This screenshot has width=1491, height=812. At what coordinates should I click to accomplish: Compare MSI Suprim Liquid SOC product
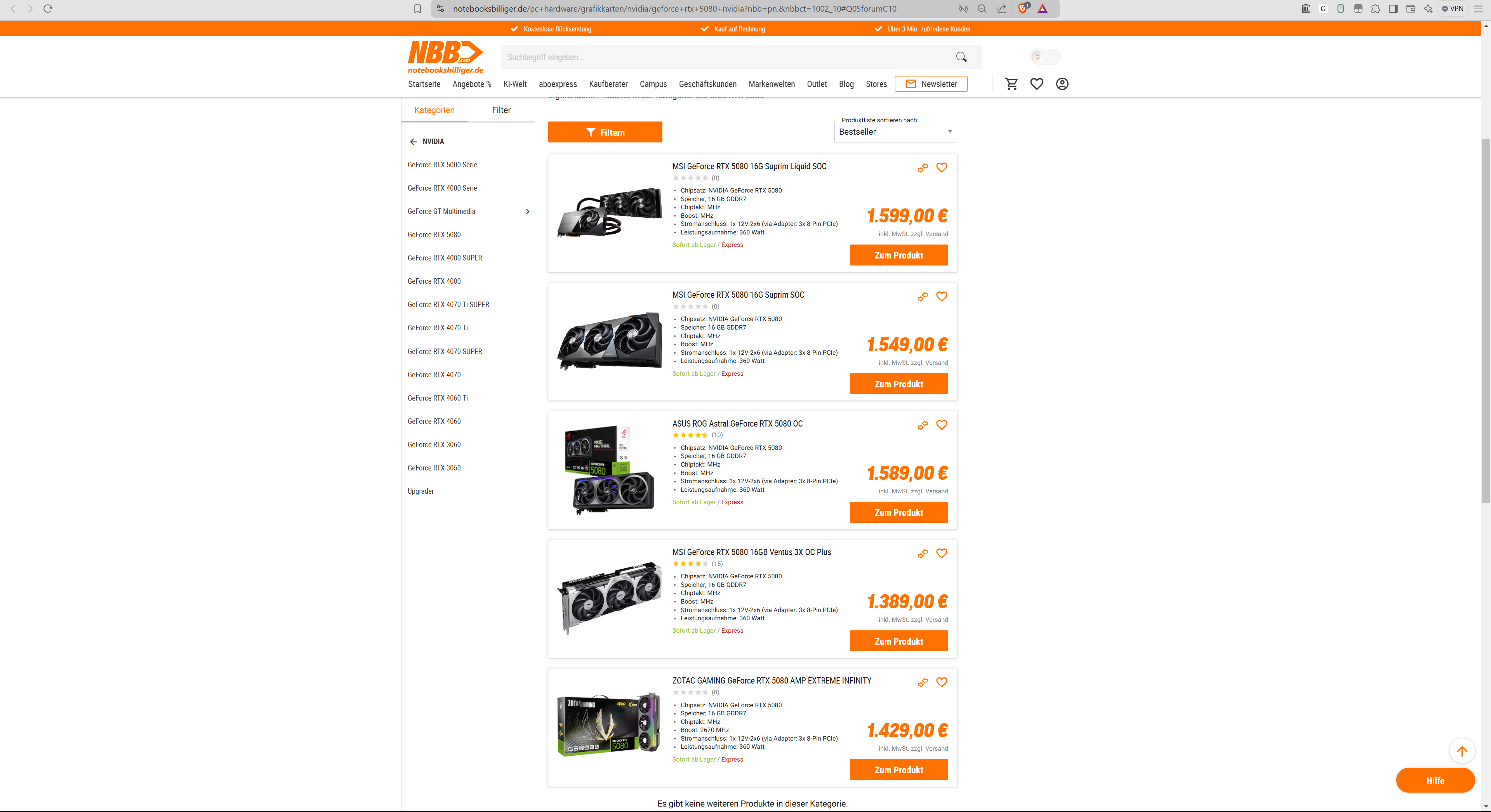point(923,168)
